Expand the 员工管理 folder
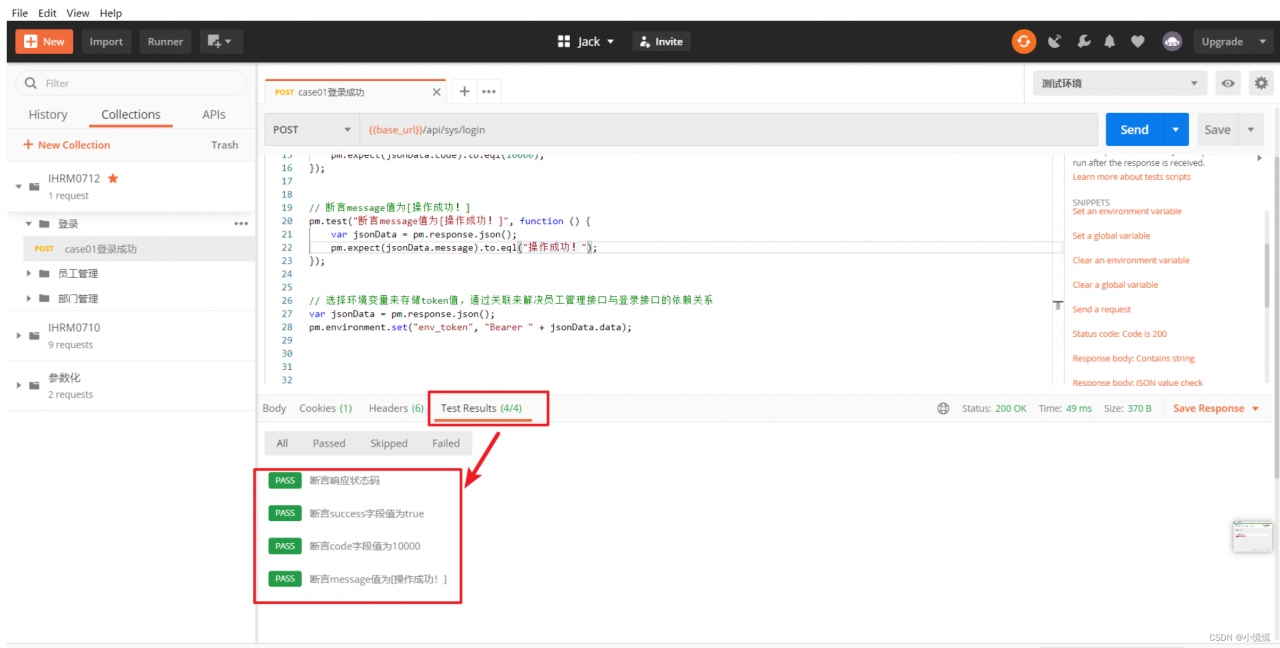The height and width of the screenshot is (648, 1280). 29,273
